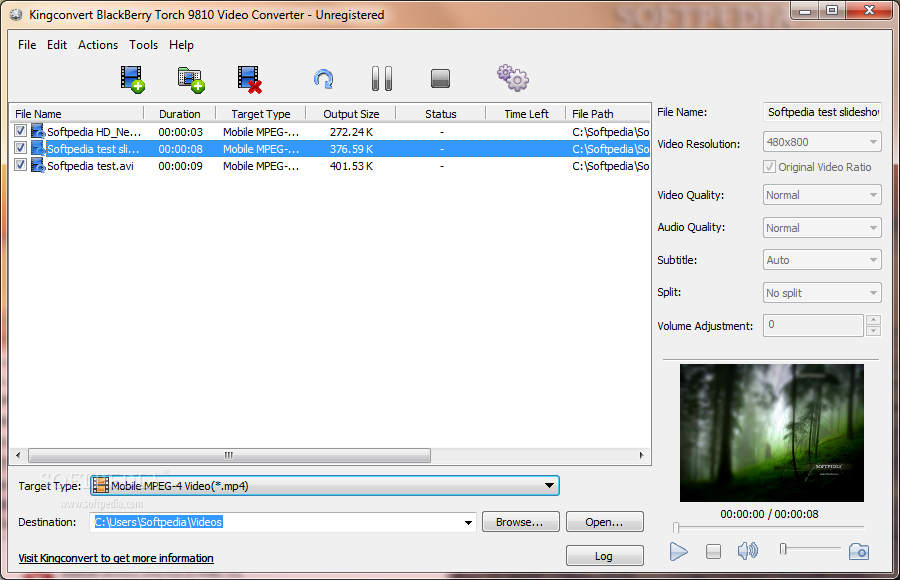Click the 00:00:09 duration cell
This screenshot has height=580, width=900.
pos(180,166)
